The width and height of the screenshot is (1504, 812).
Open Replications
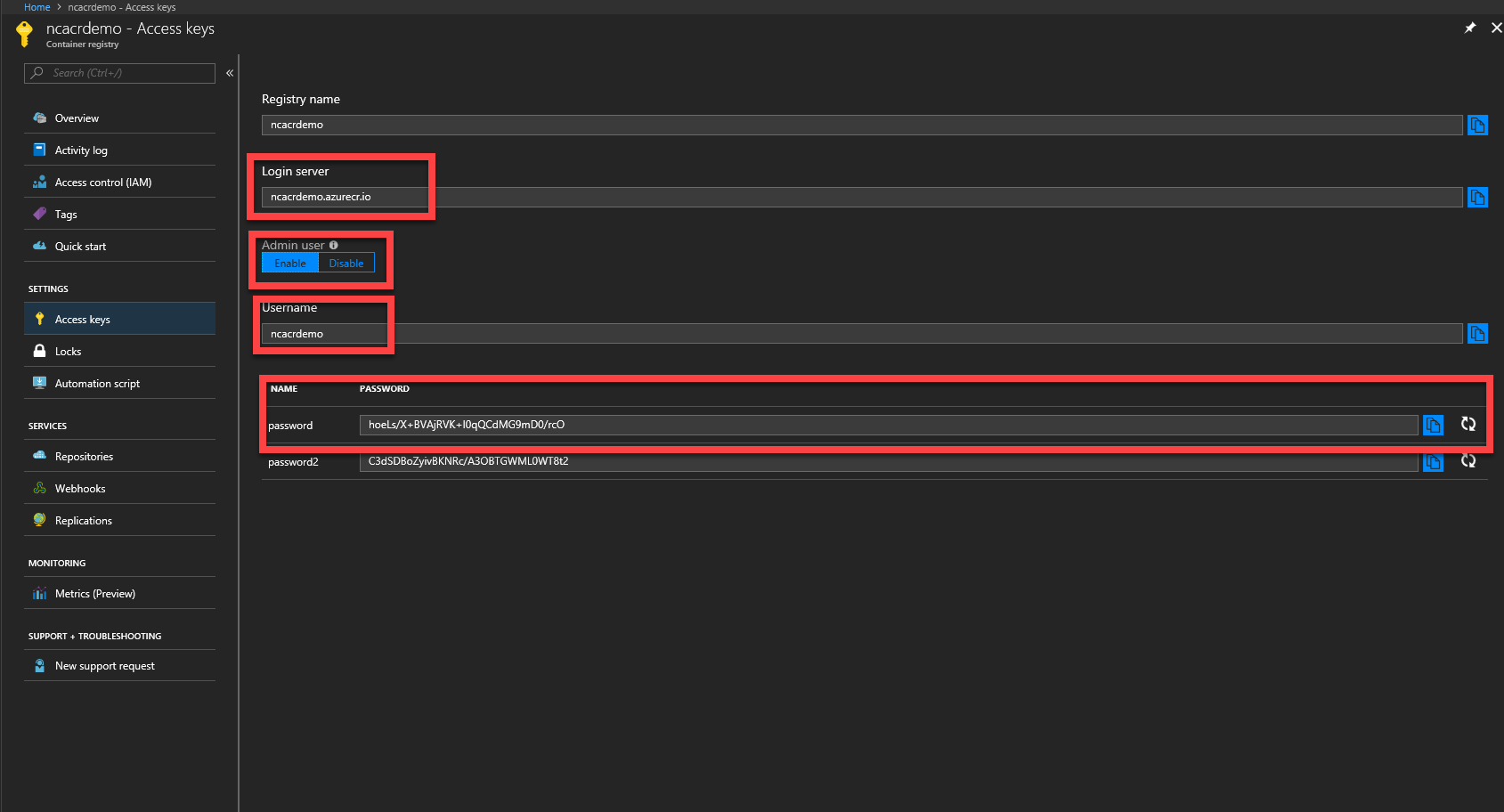tap(119, 520)
